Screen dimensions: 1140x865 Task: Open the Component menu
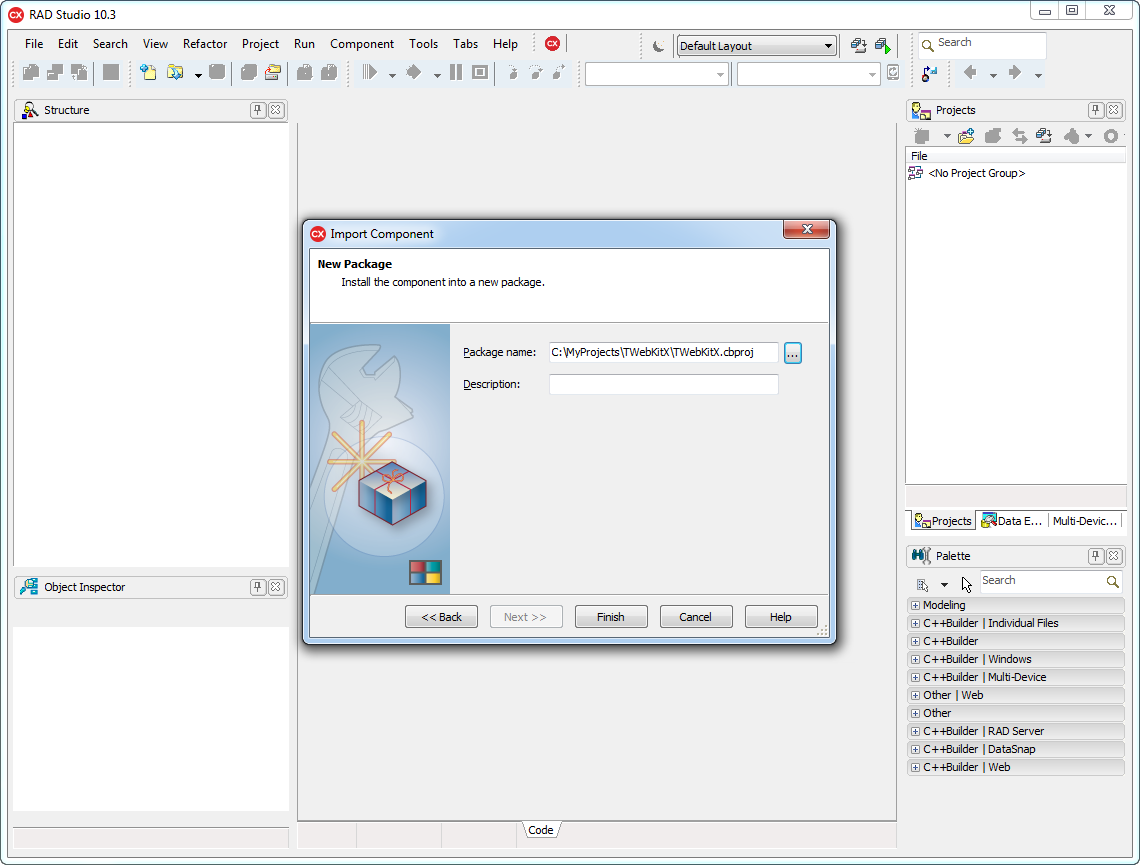(x=362, y=44)
